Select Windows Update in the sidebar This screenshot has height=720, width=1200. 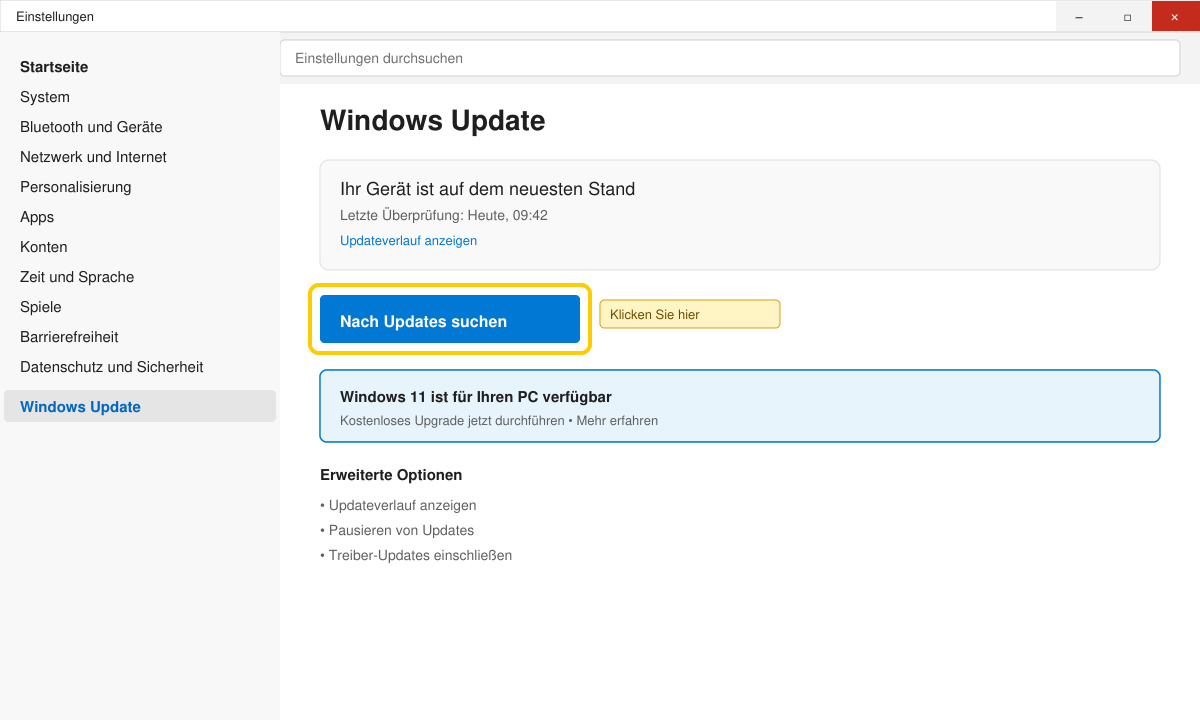click(140, 406)
